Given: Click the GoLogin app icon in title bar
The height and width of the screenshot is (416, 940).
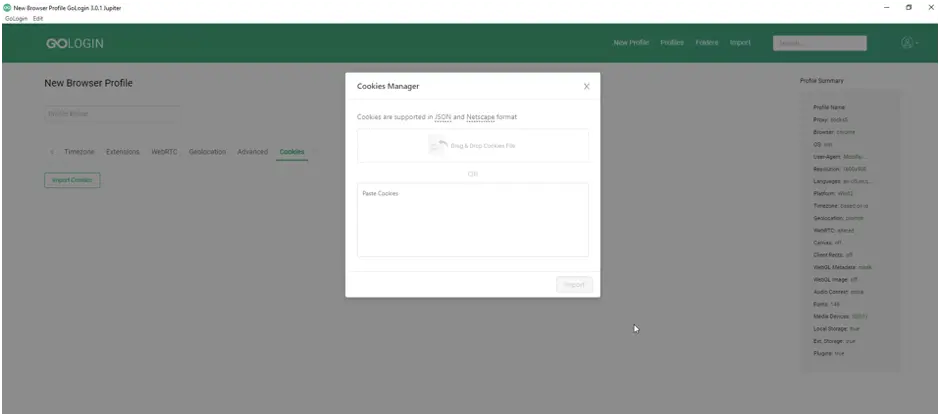Looking at the screenshot, I should coord(7,8).
